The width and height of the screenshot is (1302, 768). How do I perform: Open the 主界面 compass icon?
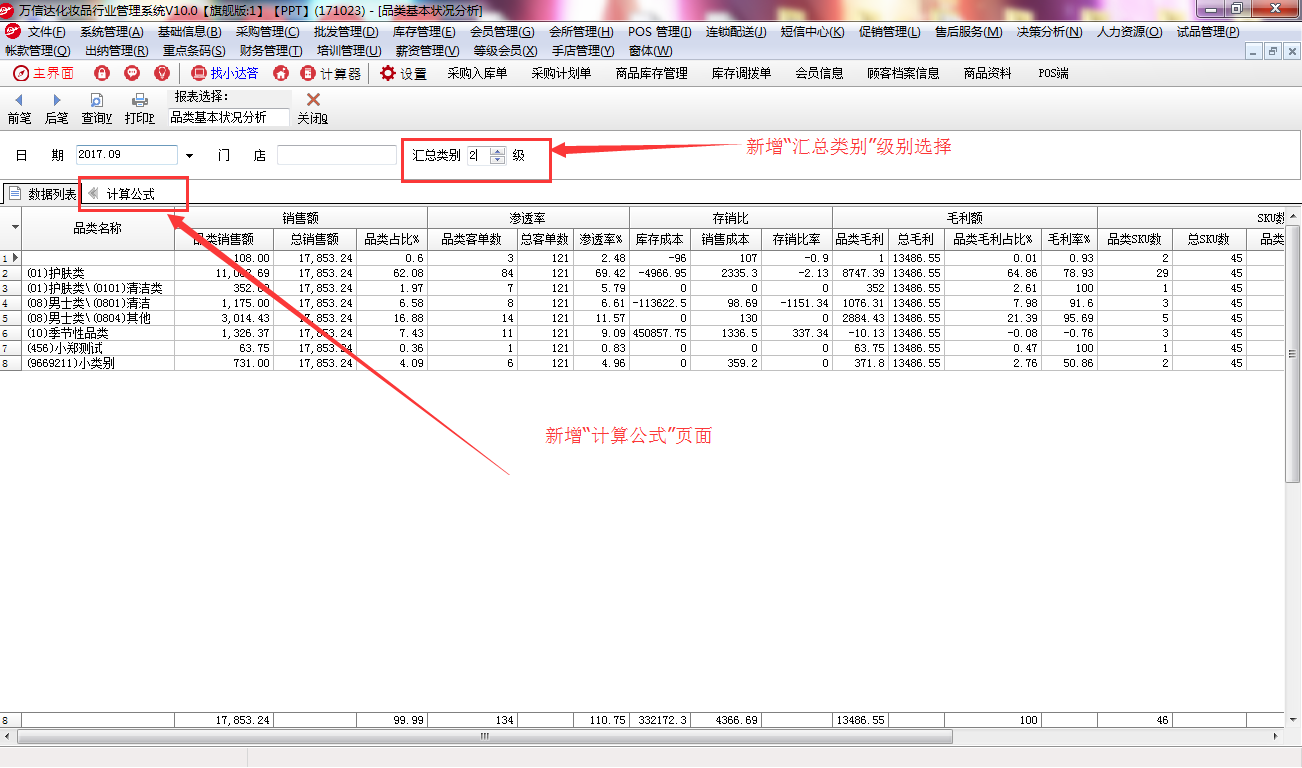click(20, 73)
